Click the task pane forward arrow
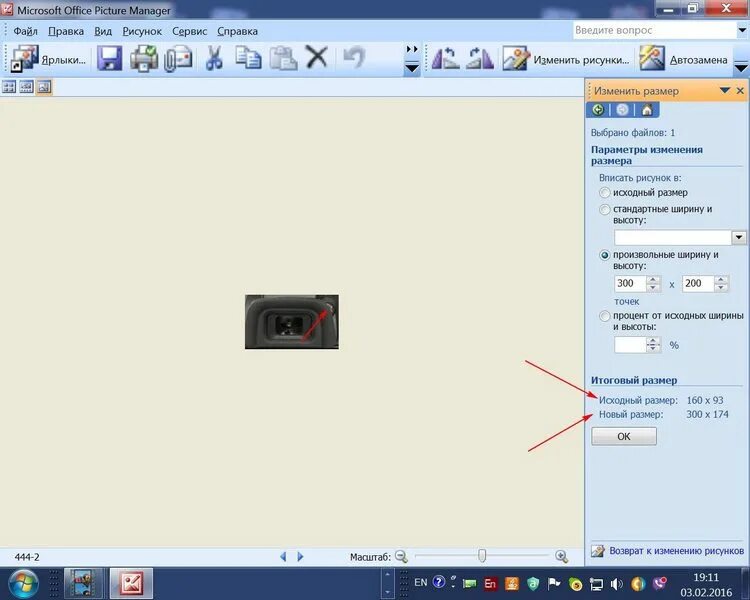This screenshot has width=750, height=600. click(x=622, y=110)
